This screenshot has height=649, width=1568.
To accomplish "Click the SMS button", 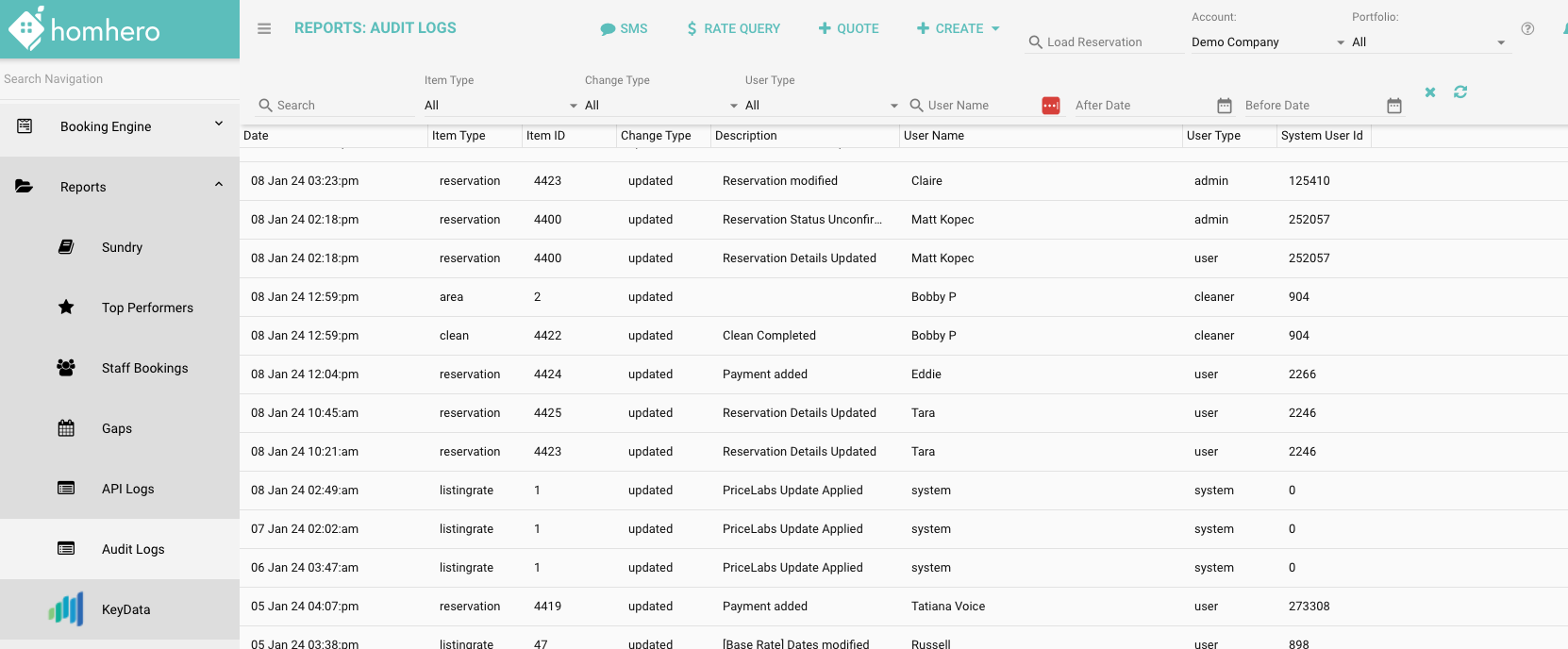I will (x=625, y=29).
